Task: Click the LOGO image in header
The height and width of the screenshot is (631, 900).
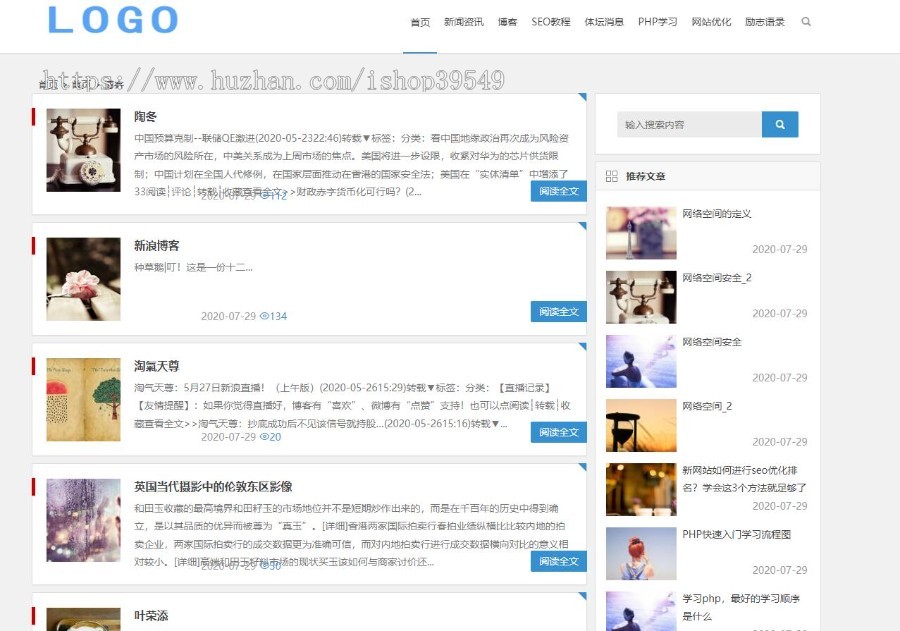Action: tap(112, 20)
